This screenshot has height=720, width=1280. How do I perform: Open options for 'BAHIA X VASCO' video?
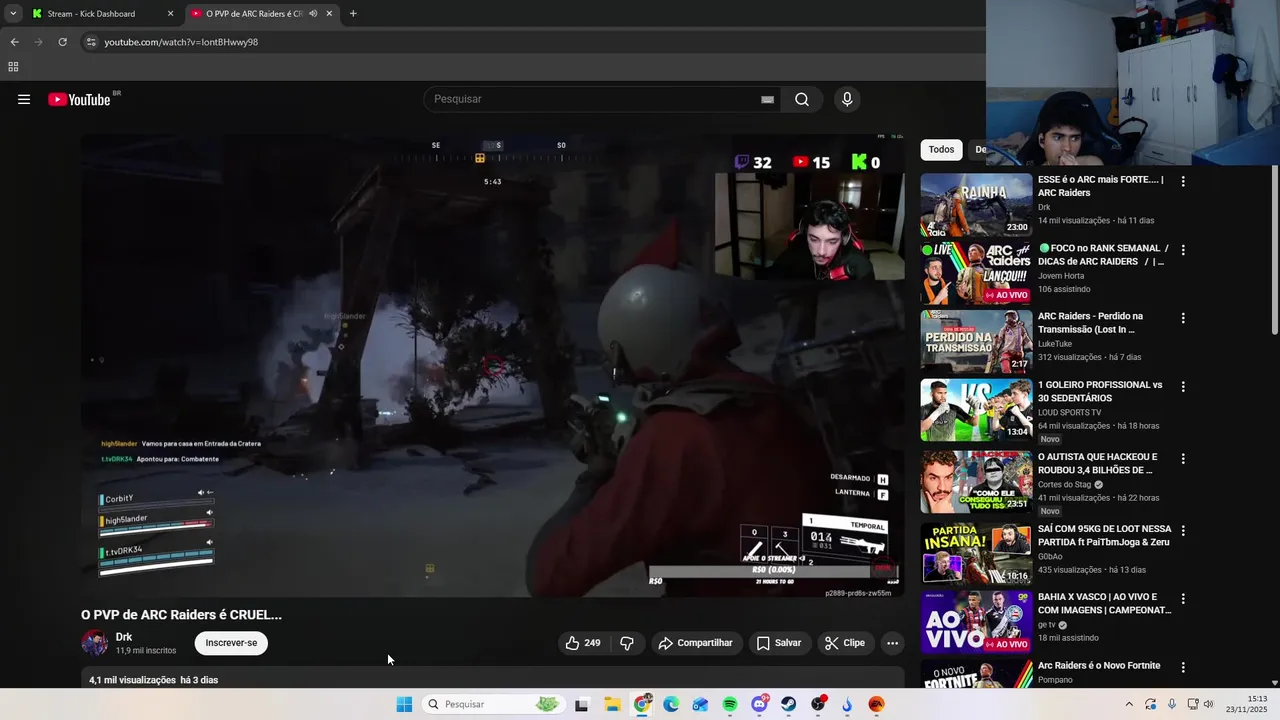point(1183,599)
